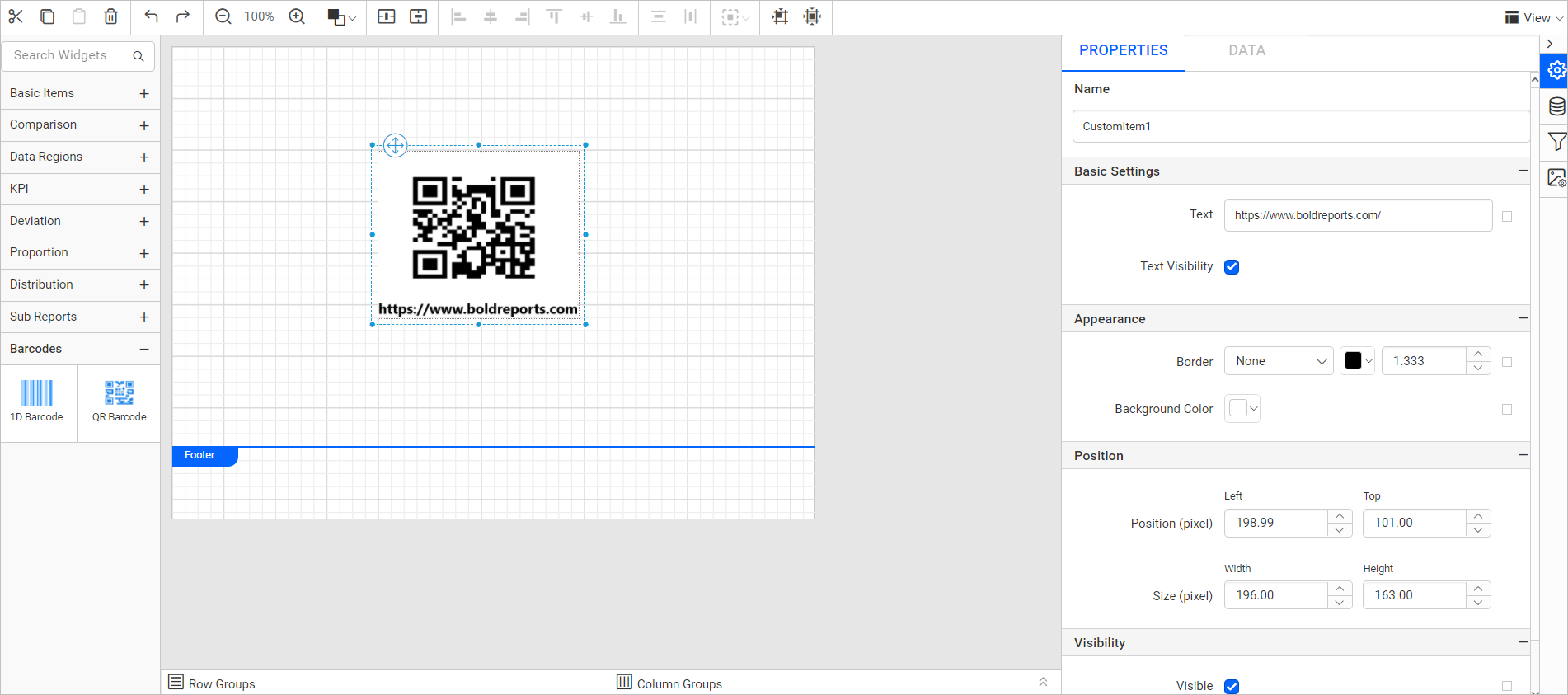The image size is (1568, 695).
Task: Toggle expression checkbox beside Background Color
Action: 1507,409
